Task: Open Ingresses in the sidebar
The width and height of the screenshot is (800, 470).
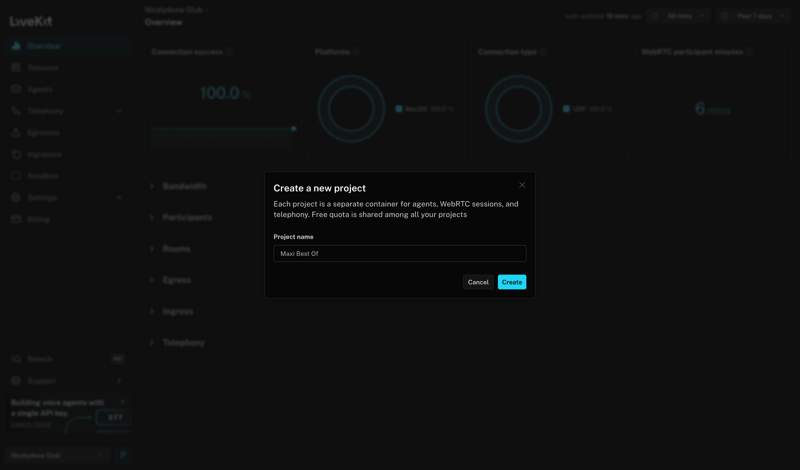Action: pyautogui.click(x=67, y=154)
